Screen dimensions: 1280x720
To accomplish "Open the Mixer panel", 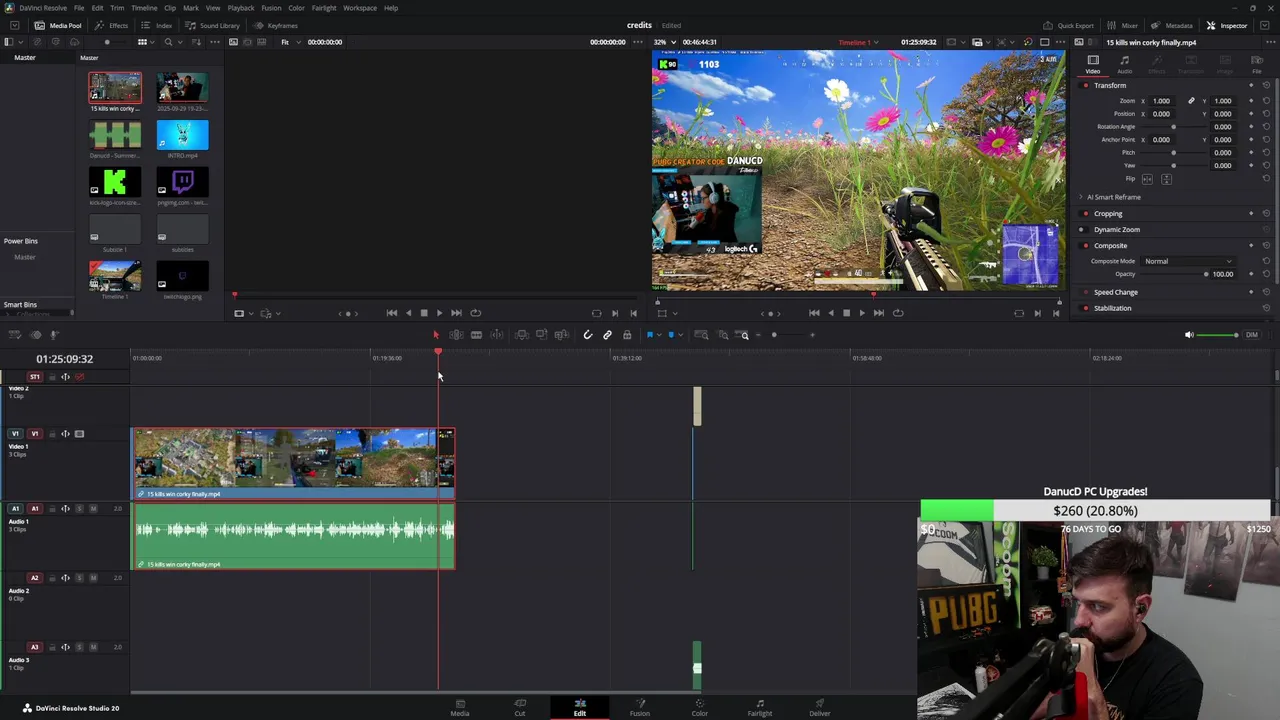I will (1123, 25).
